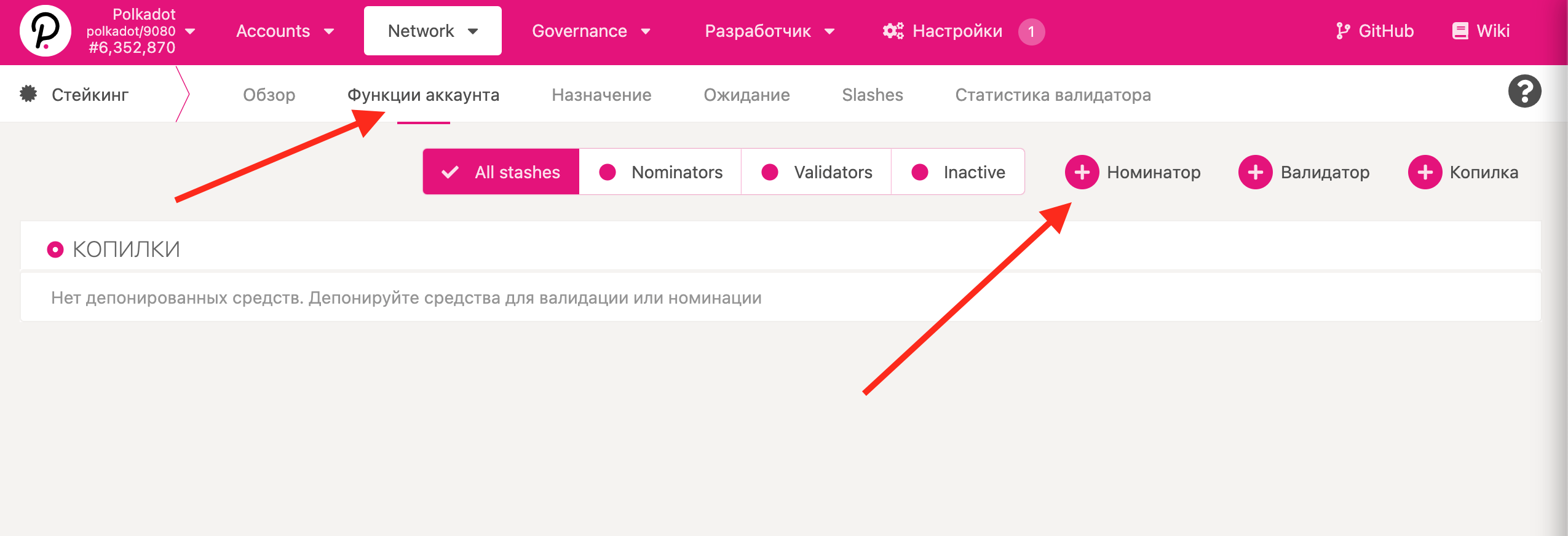
Task: Open the Slashes tab
Action: 872,95
